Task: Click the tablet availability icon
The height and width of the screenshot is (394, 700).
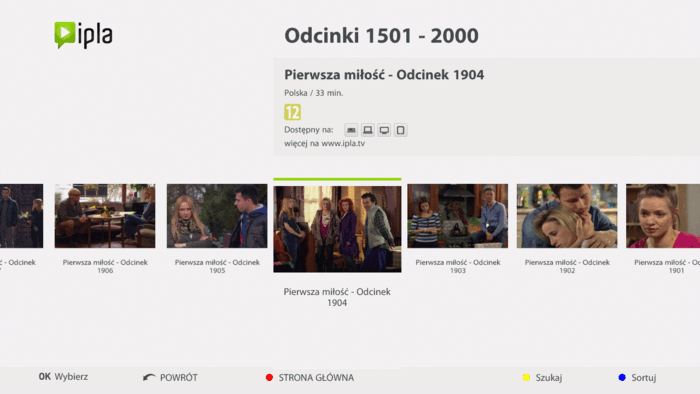Action: [x=400, y=130]
